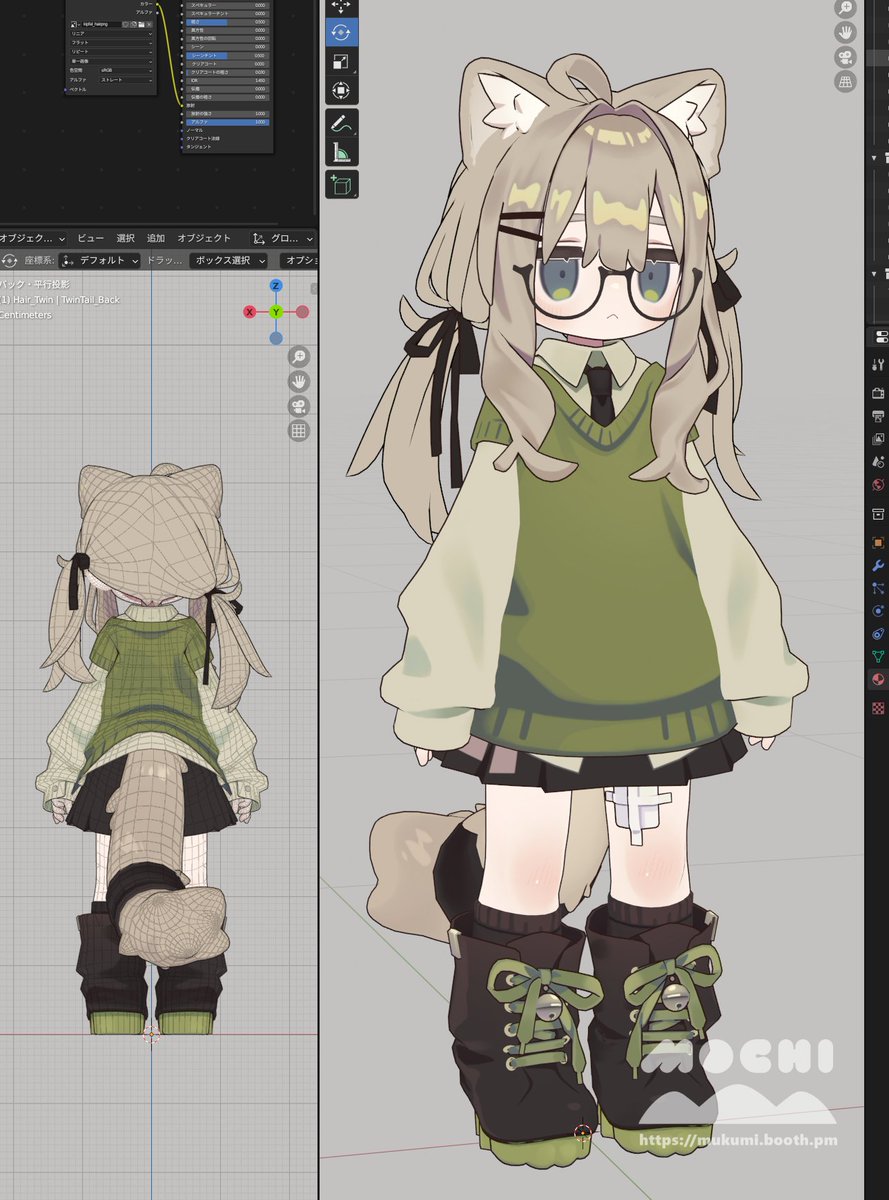889x1200 pixels.
Task: Open the Output properties tab
Action: click(x=879, y=416)
